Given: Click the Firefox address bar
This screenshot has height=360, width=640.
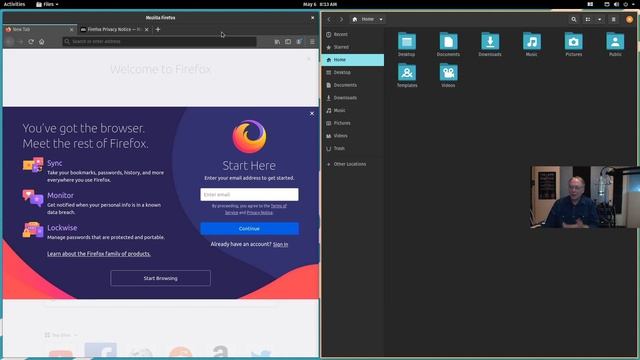Looking at the screenshot, I should coord(159,41).
